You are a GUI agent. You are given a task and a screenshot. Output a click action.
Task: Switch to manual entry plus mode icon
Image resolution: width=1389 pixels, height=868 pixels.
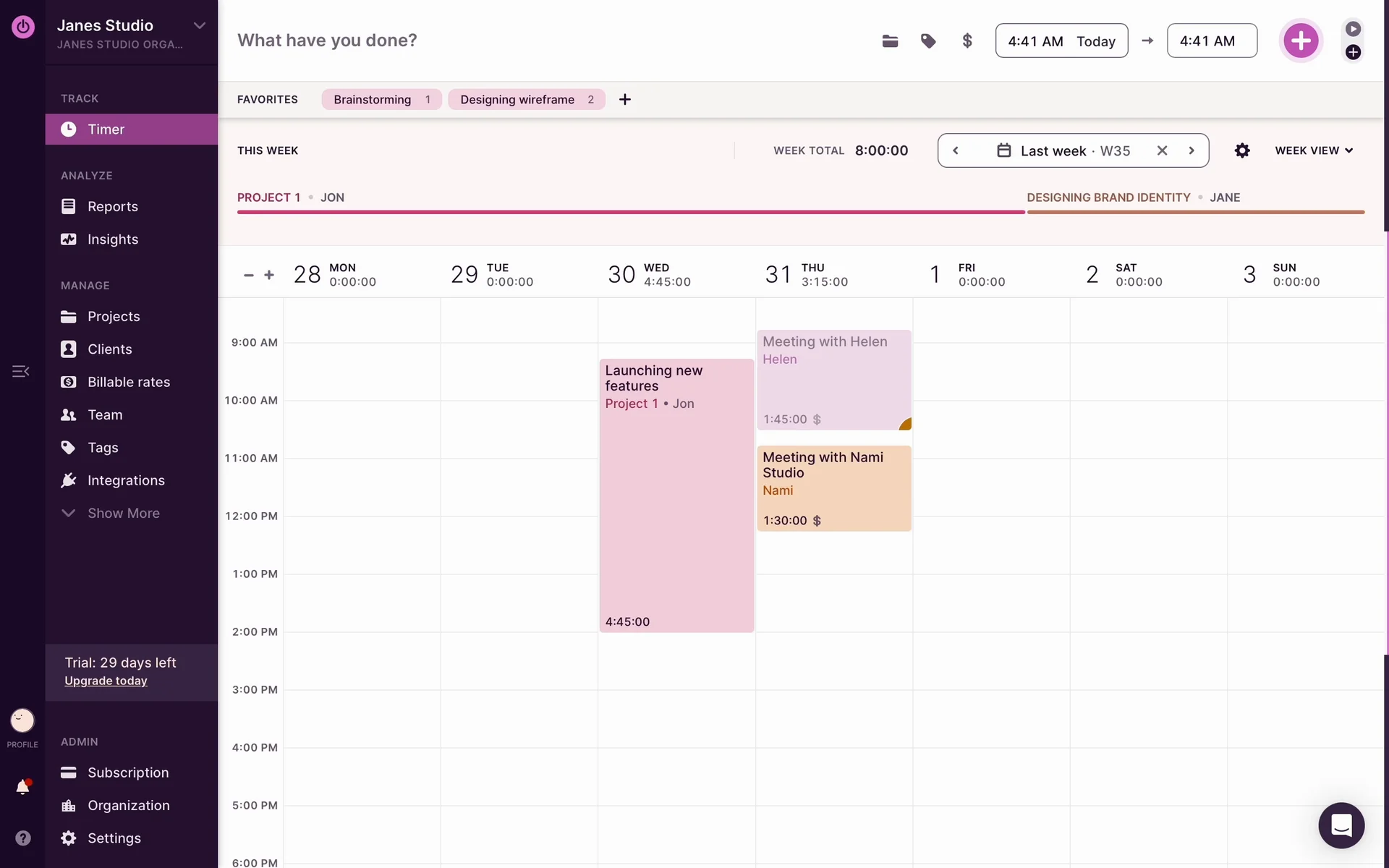point(1353,52)
